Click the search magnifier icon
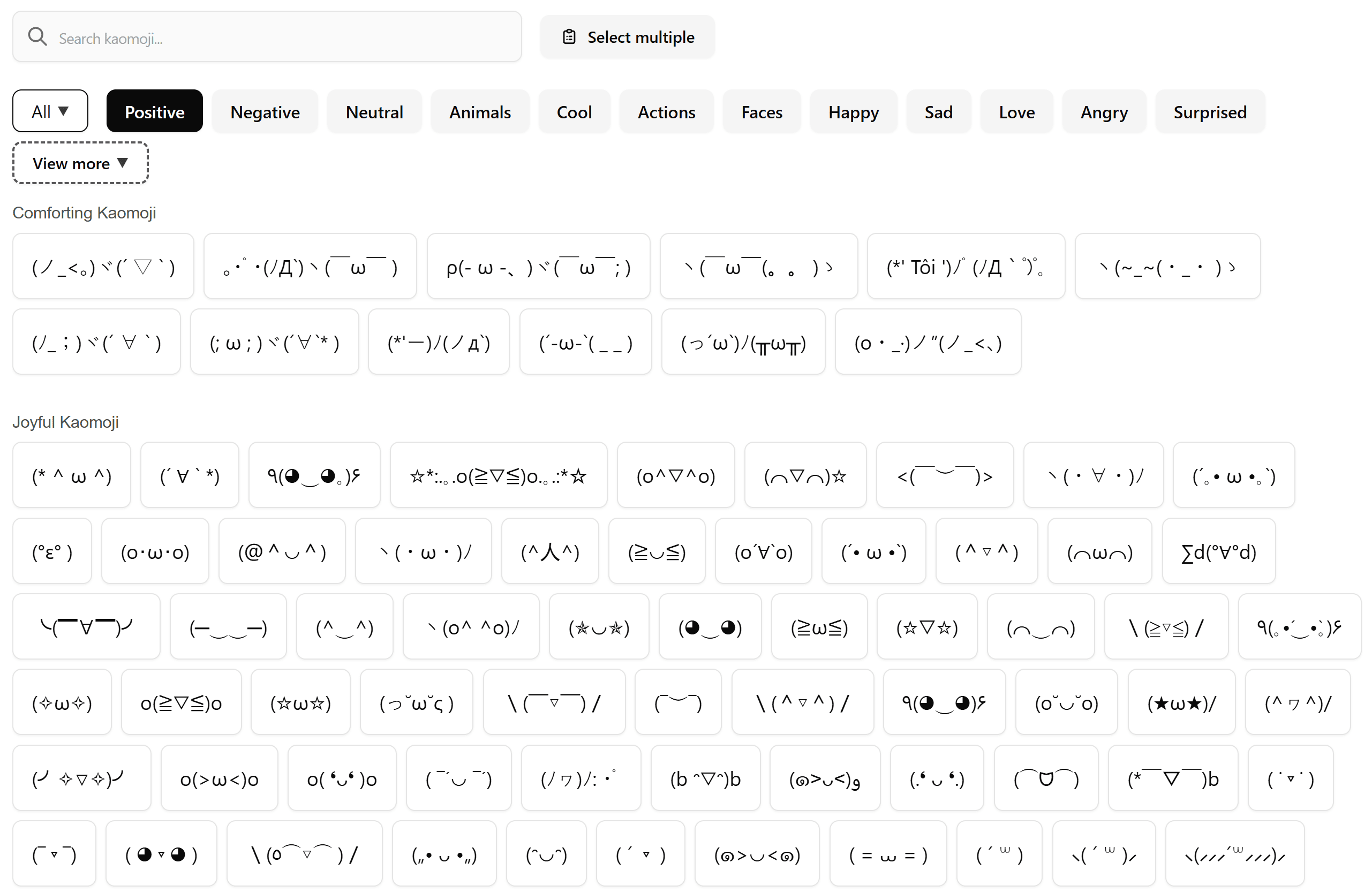The width and height of the screenshot is (1372, 893). (37, 36)
